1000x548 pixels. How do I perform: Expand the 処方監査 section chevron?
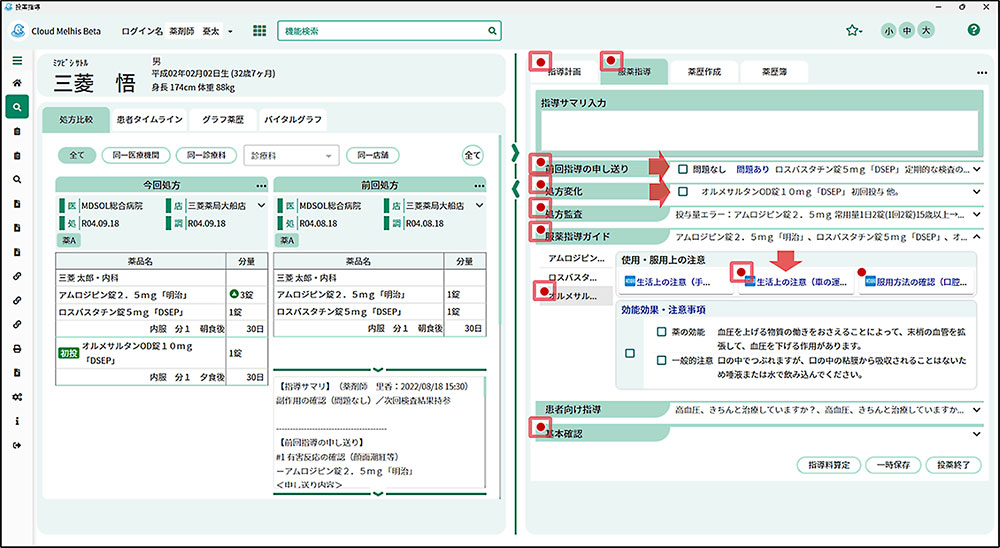[x=977, y=214]
